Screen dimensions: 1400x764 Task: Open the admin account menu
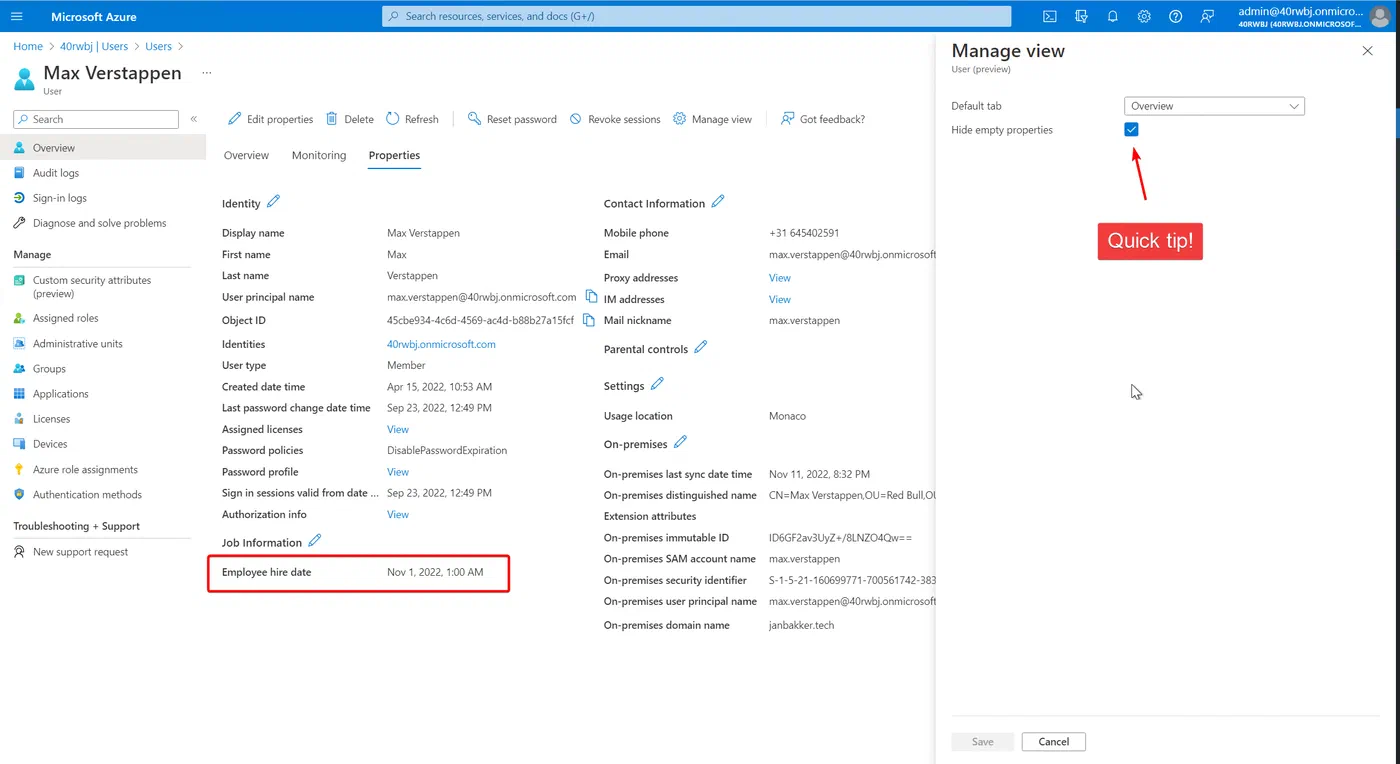[1313, 16]
